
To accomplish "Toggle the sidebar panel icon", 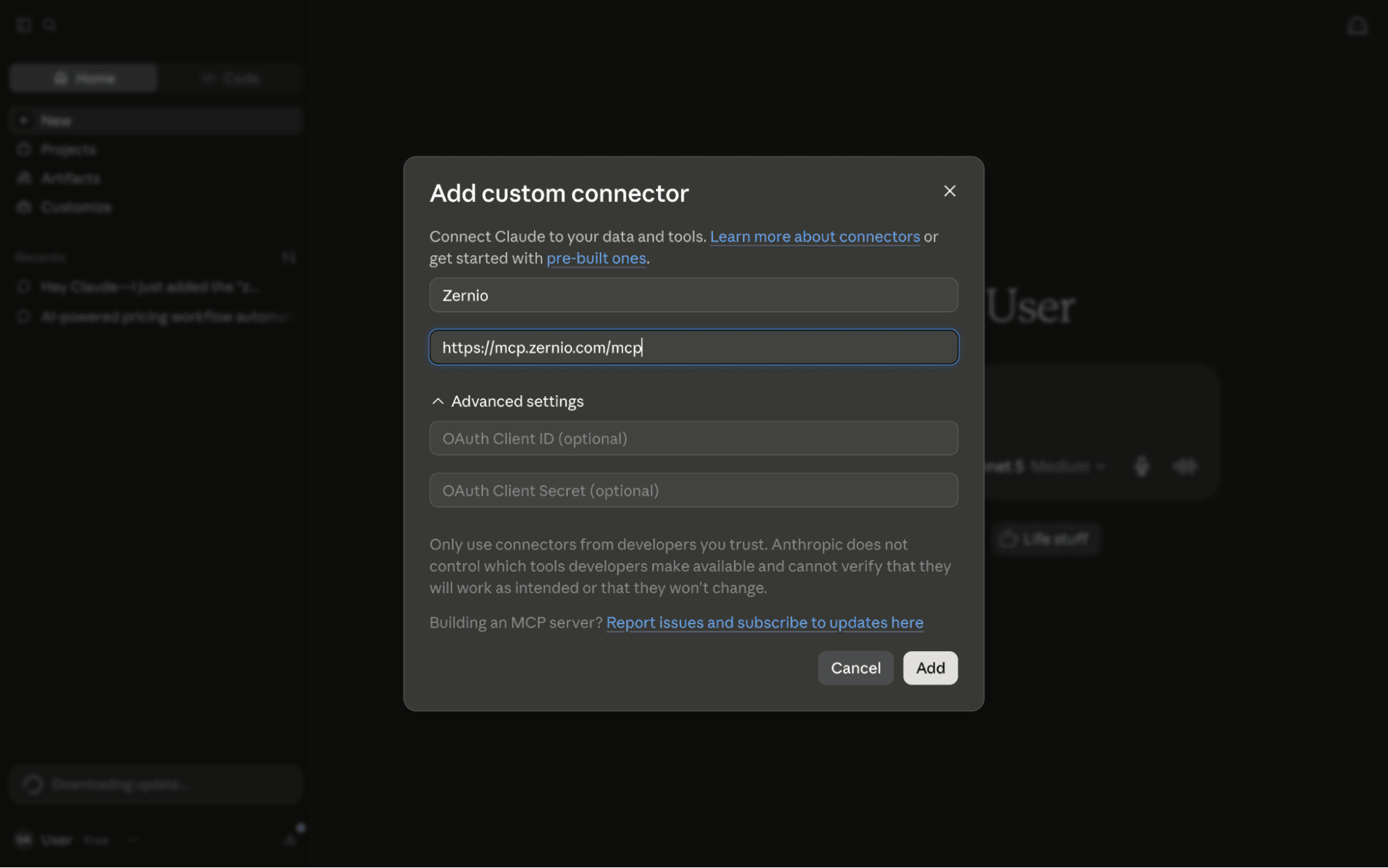I will tap(24, 25).
